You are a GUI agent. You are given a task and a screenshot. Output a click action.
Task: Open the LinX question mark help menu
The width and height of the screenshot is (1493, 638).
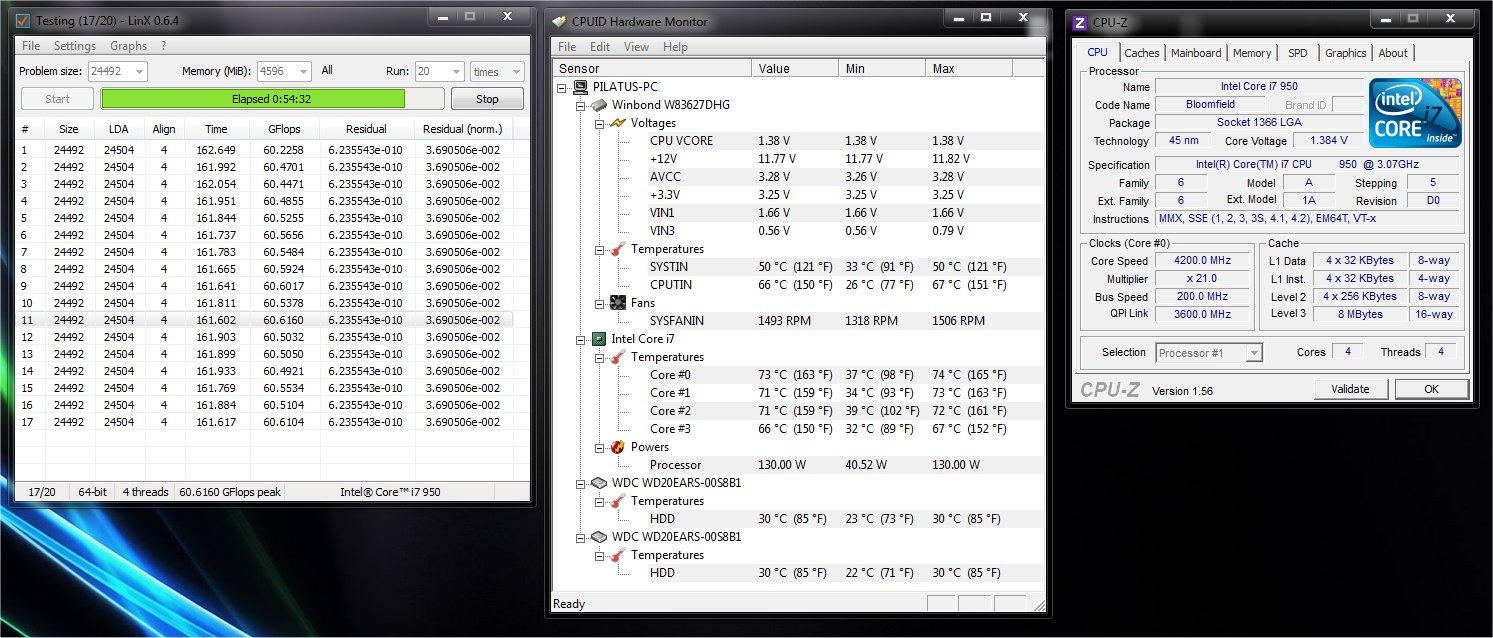[163, 46]
